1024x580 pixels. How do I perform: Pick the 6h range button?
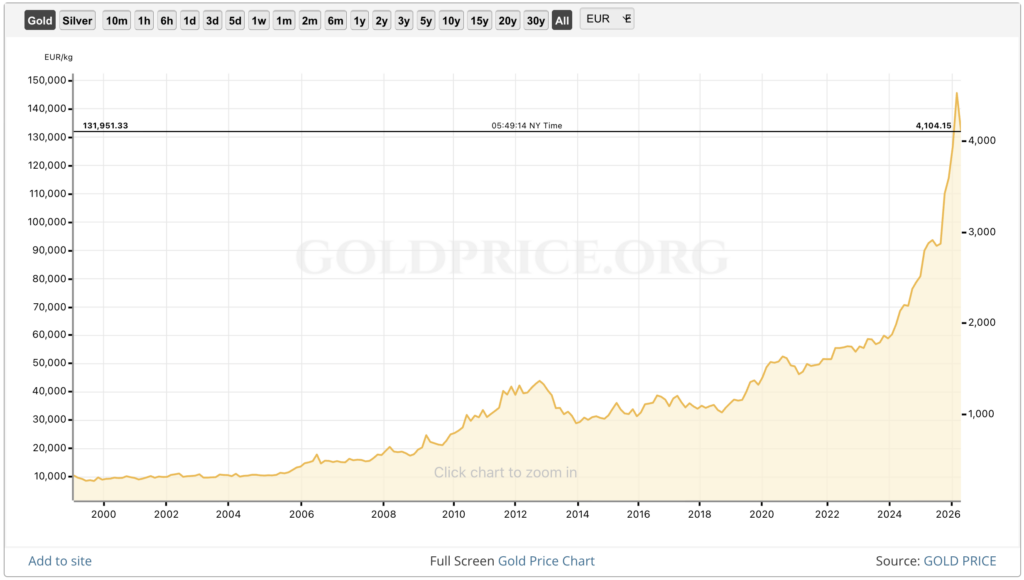(x=167, y=20)
